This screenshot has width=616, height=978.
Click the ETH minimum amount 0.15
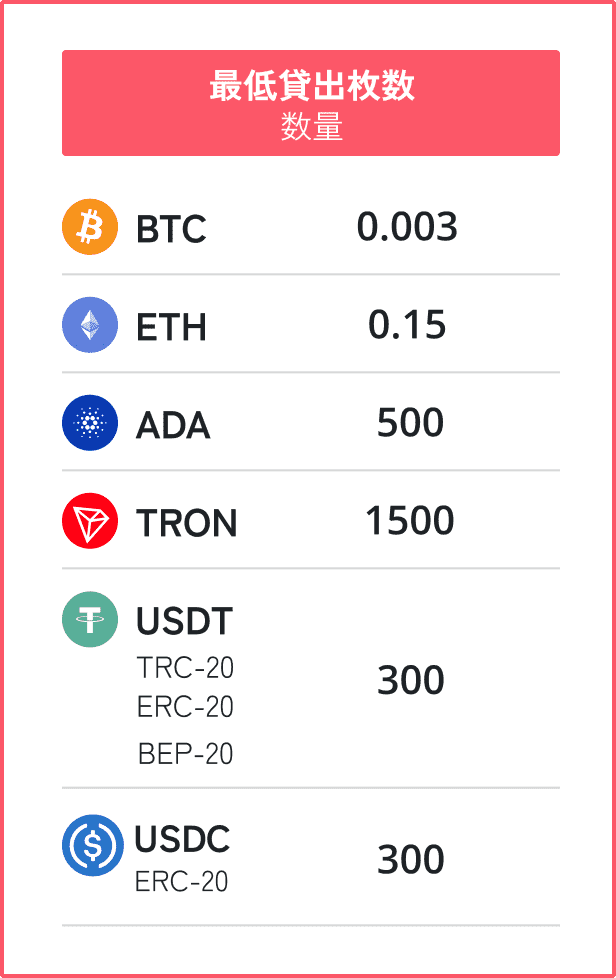(x=407, y=325)
